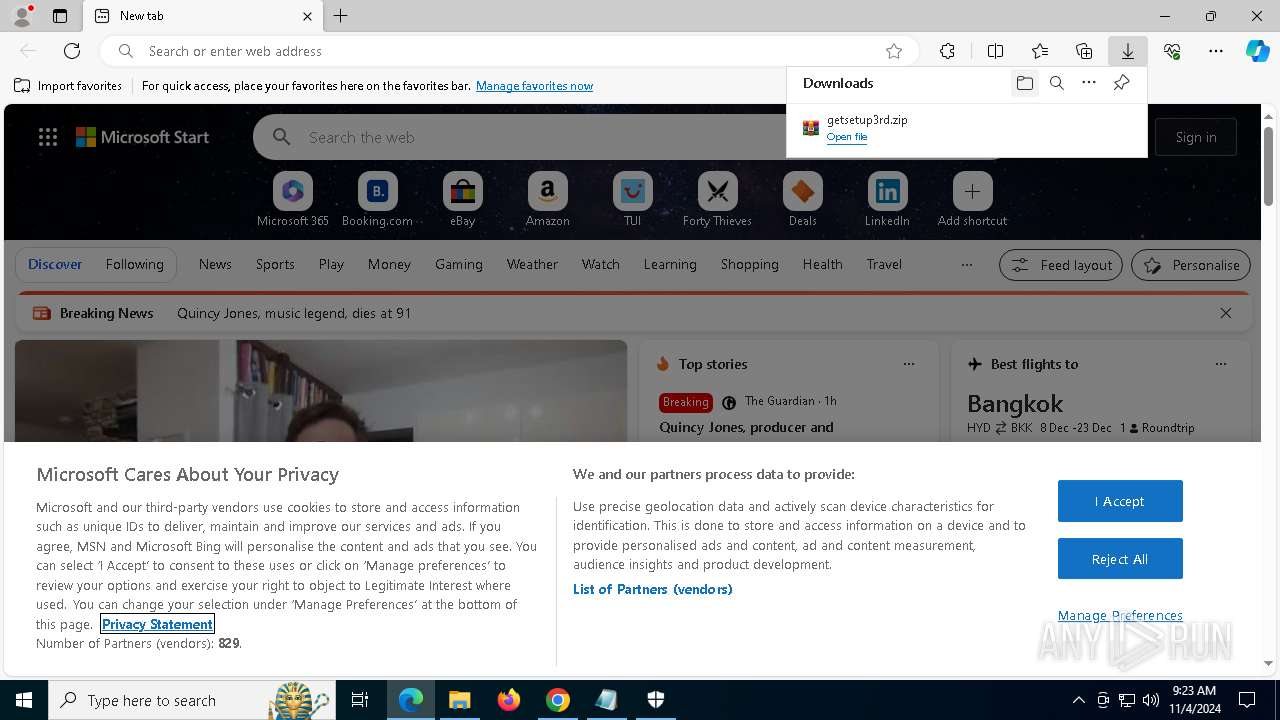The width and height of the screenshot is (1280, 720).
Task: Open the downloads folder icon
Action: pyautogui.click(x=1025, y=83)
